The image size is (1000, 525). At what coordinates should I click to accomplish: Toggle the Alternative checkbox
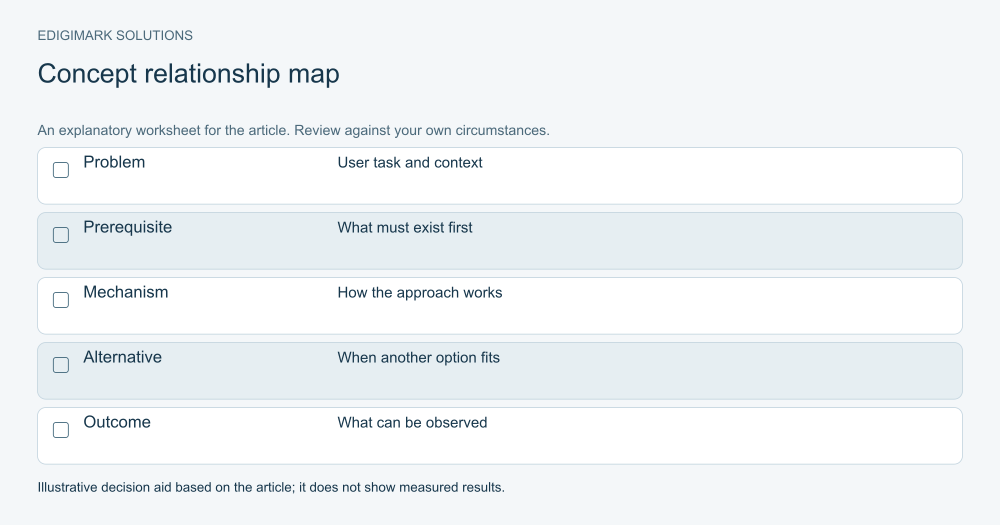[x=61, y=365]
